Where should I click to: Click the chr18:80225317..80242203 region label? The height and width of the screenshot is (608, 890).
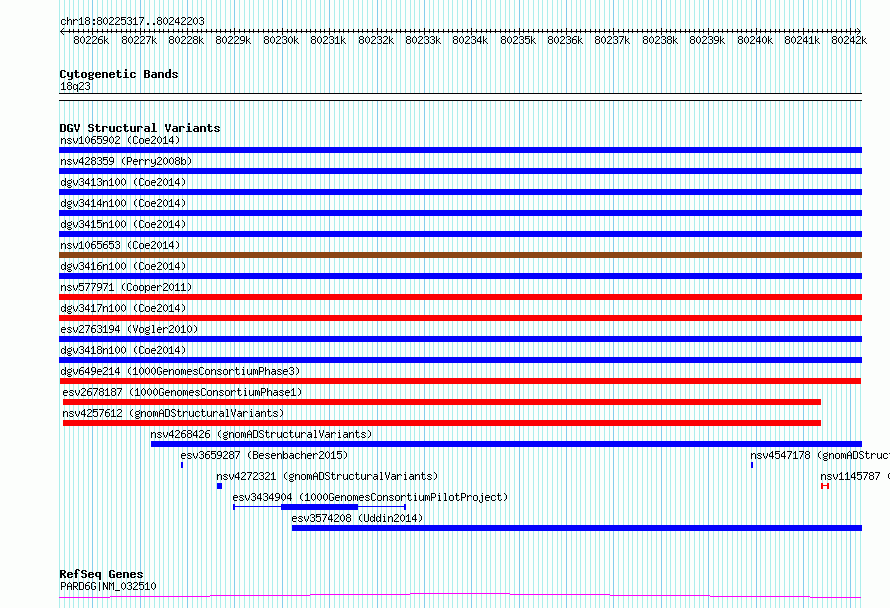(x=132, y=21)
